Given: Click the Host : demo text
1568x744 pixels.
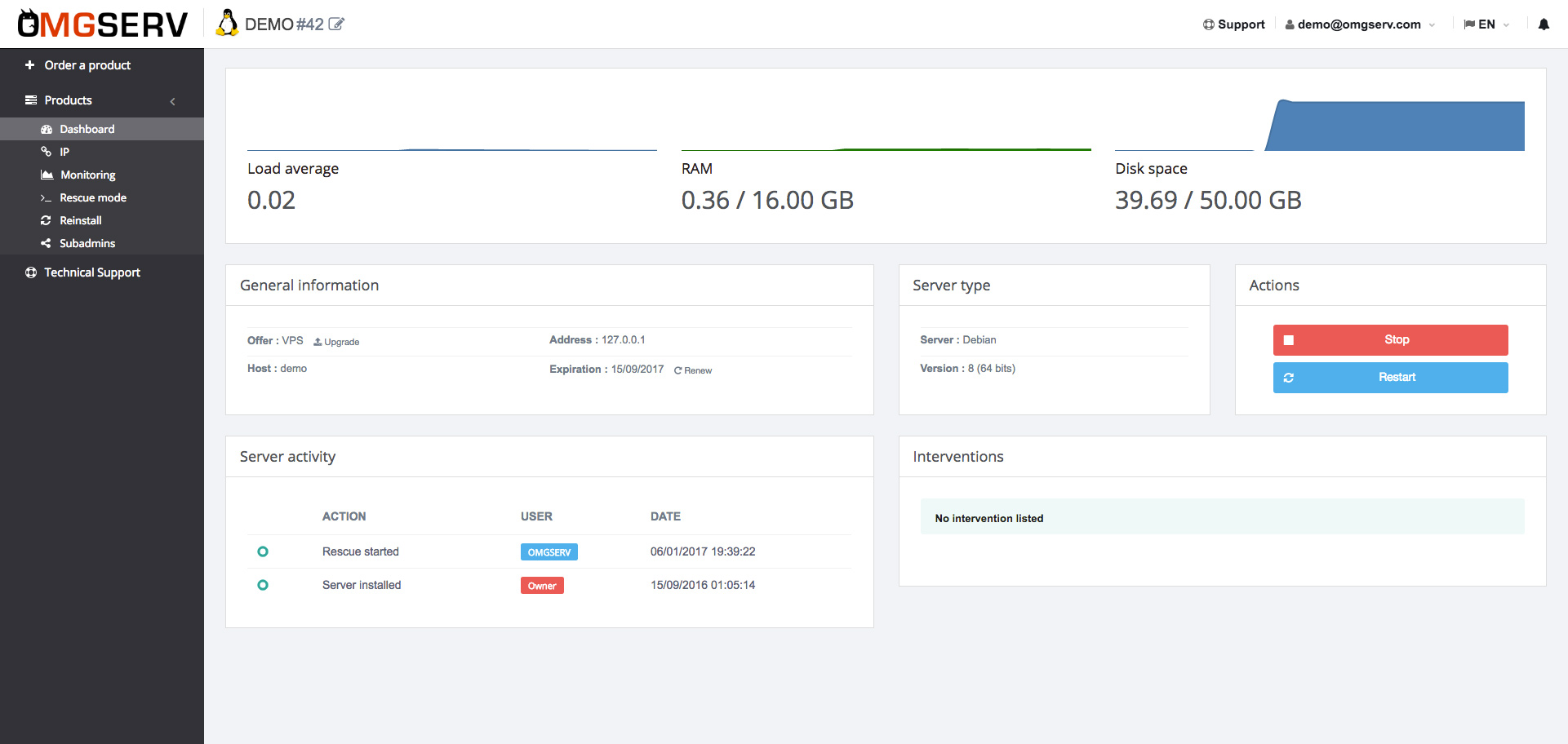Looking at the screenshot, I should point(278,369).
